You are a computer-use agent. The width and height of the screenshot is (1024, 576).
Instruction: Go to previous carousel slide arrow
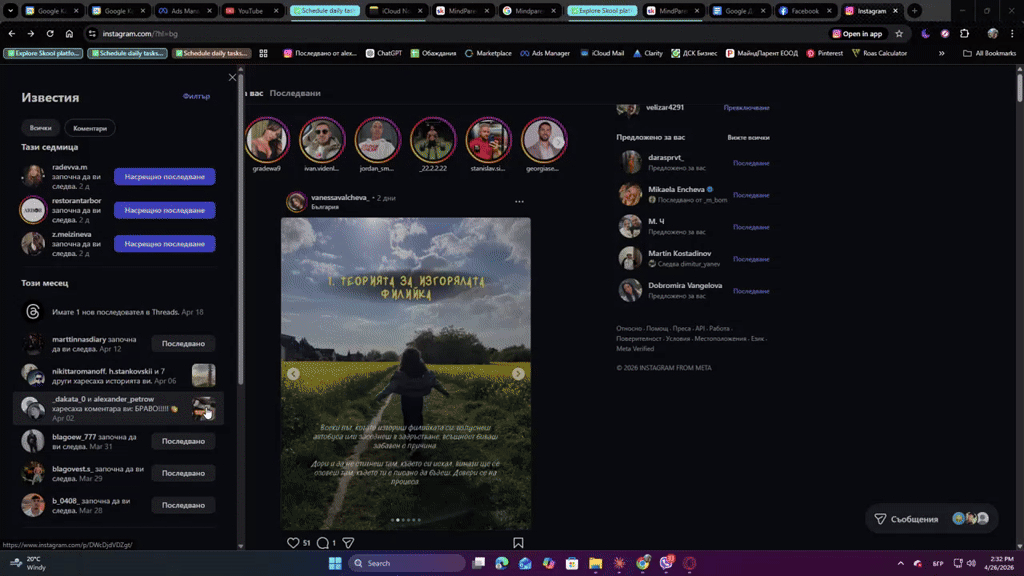[x=293, y=374]
